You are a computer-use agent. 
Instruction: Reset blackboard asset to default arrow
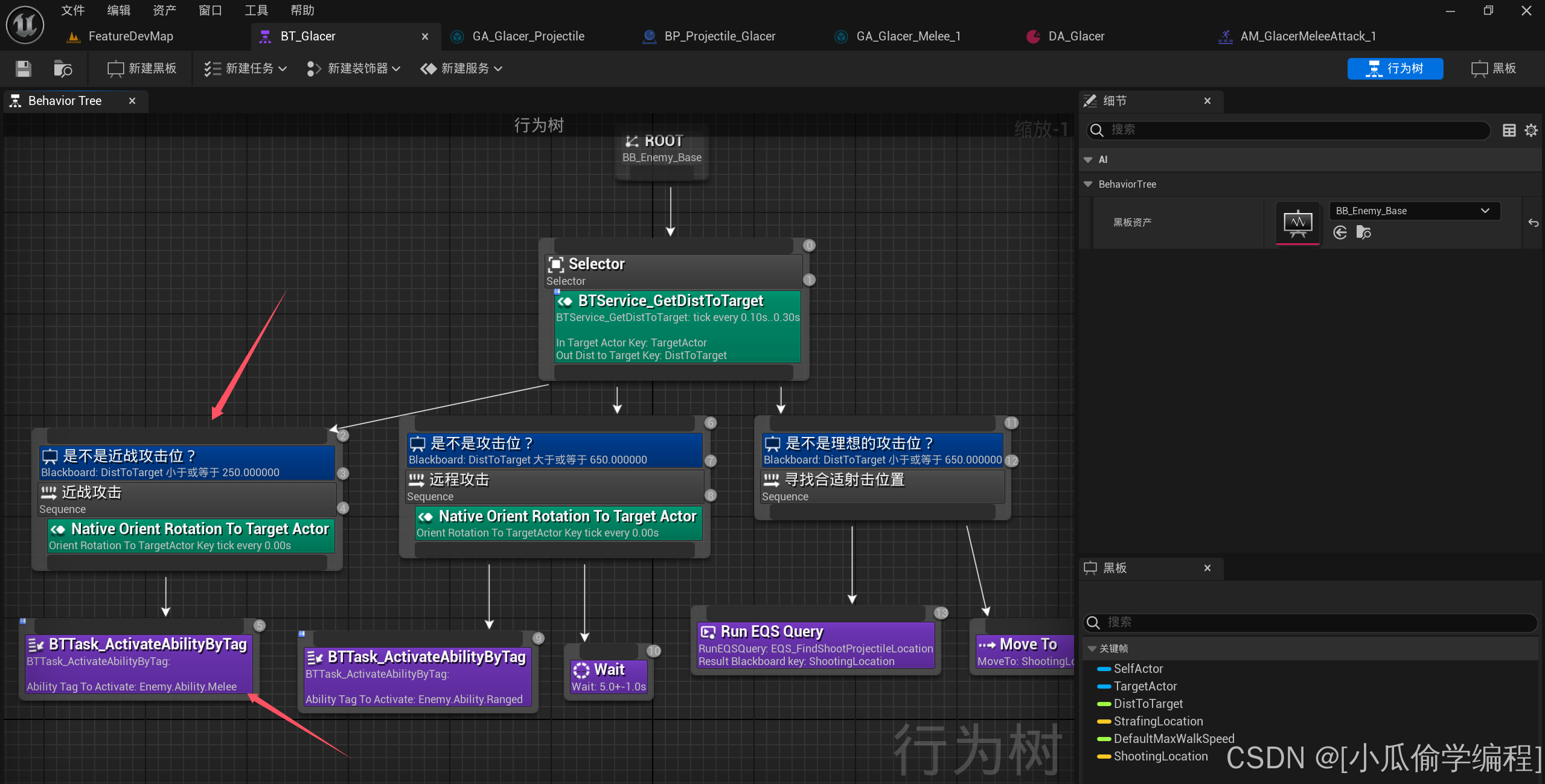pyautogui.click(x=1533, y=223)
